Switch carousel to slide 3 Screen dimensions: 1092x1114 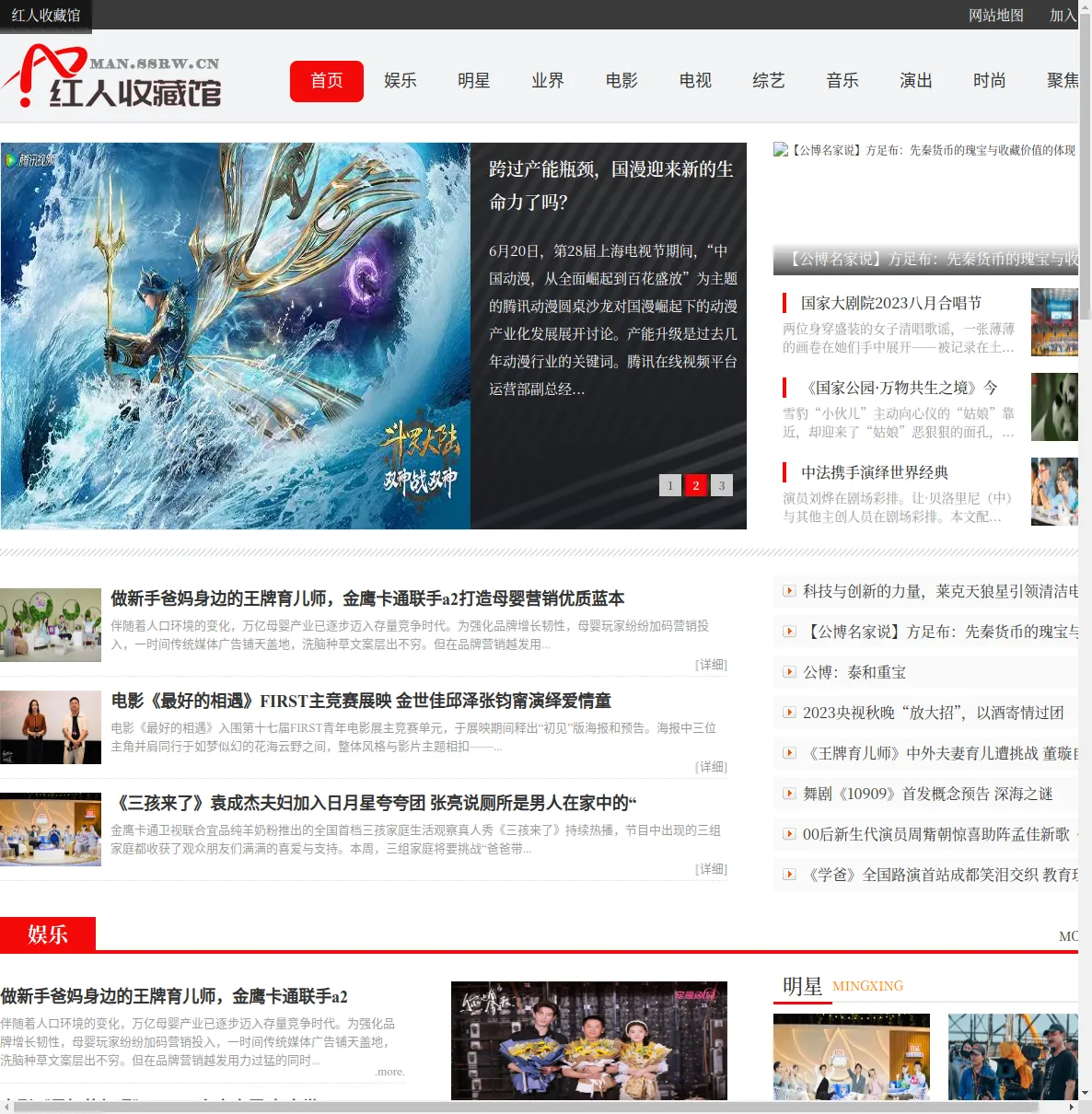coord(722,485)
